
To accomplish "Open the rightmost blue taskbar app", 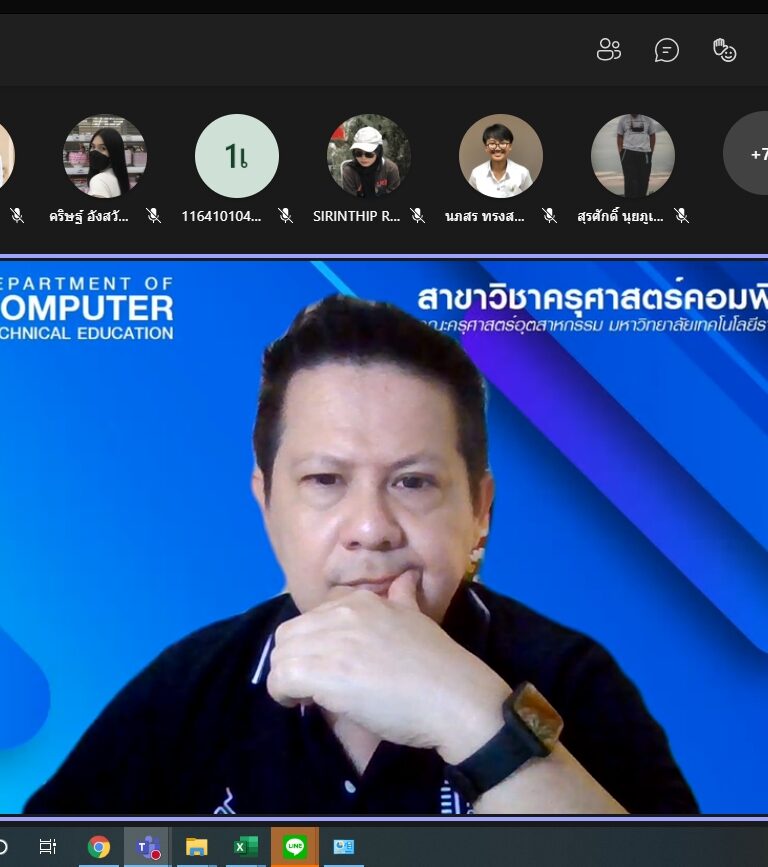I will point(343,847).
